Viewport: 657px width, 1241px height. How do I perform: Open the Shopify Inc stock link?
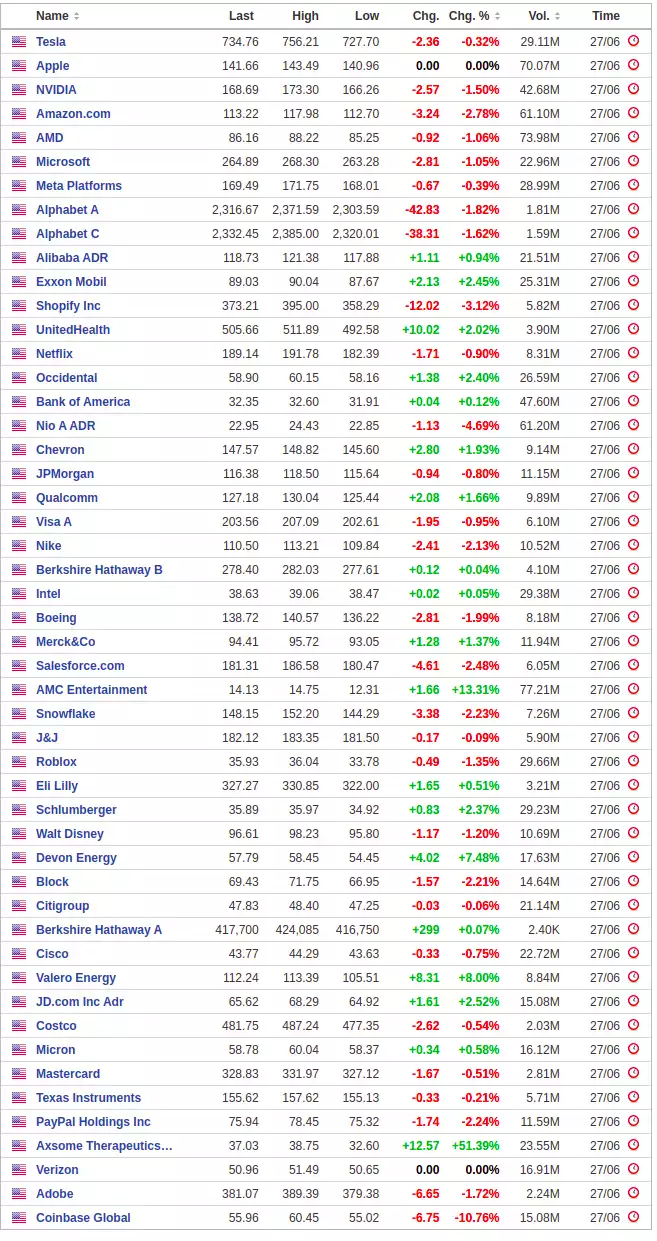(68, 306)
